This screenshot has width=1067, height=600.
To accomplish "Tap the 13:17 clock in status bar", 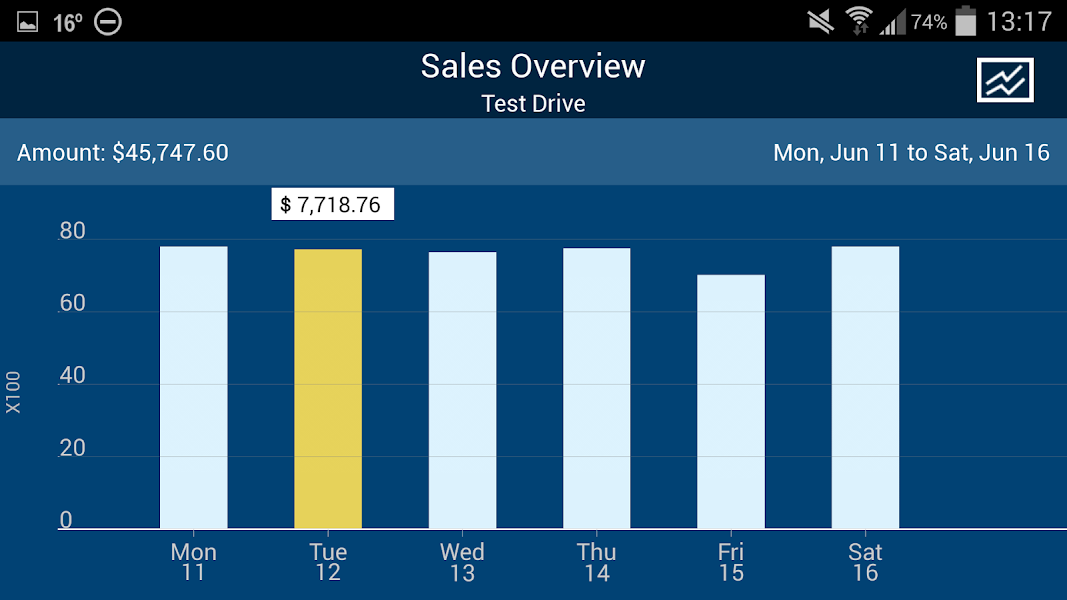I will [1019, 21].
